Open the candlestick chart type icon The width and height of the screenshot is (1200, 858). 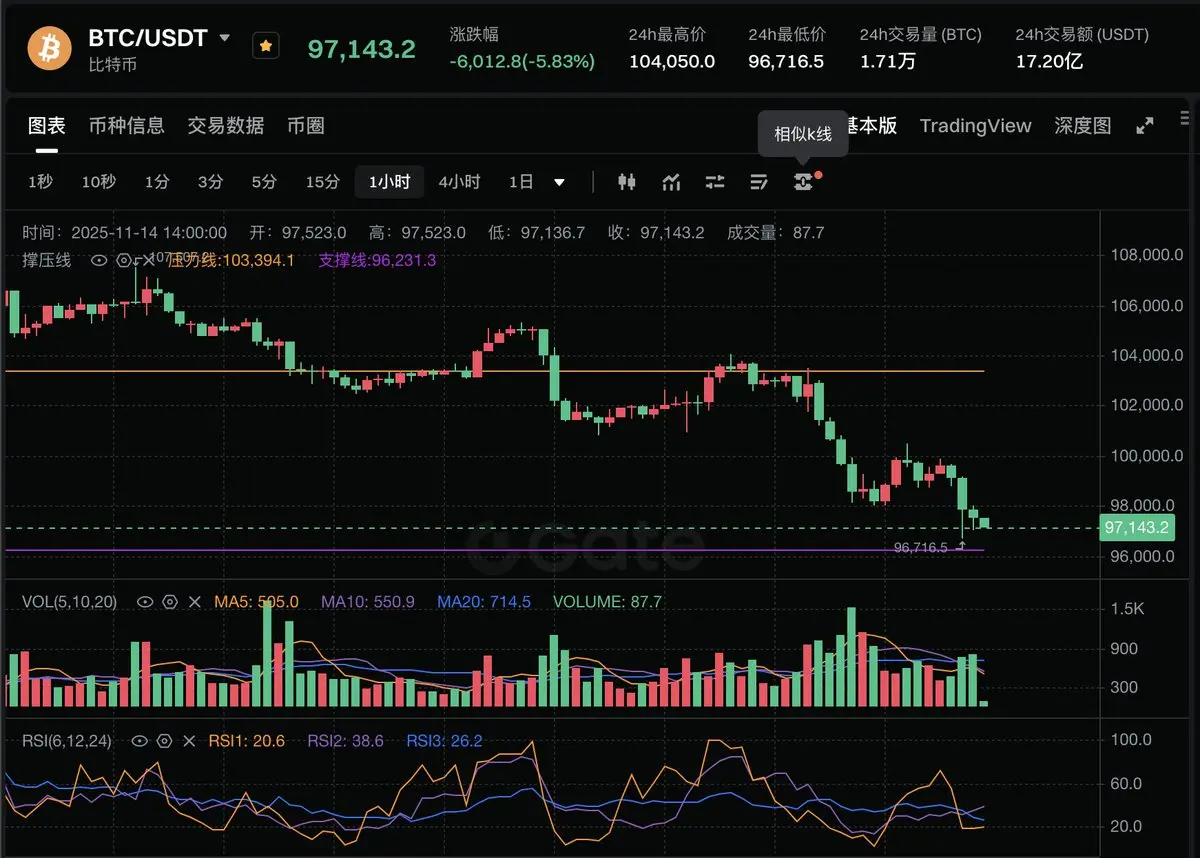(627, 182)
